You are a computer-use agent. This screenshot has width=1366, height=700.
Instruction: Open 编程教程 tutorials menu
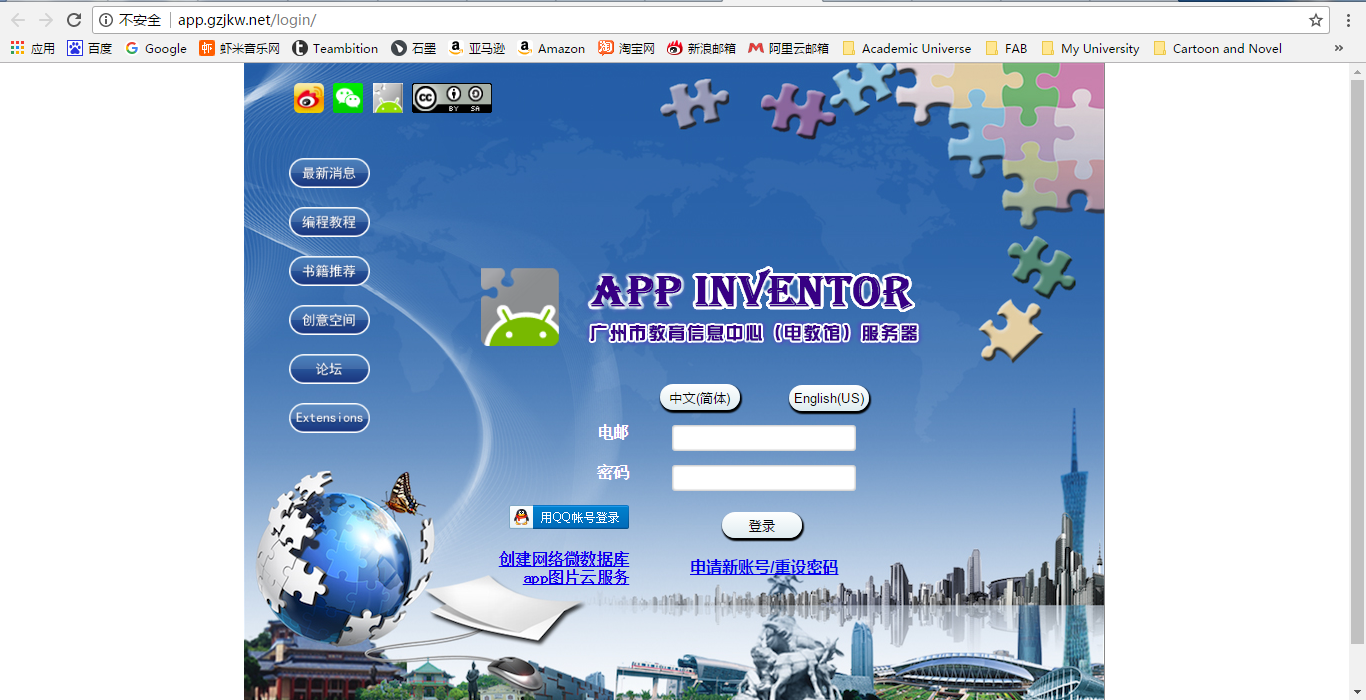pos(329,222)
